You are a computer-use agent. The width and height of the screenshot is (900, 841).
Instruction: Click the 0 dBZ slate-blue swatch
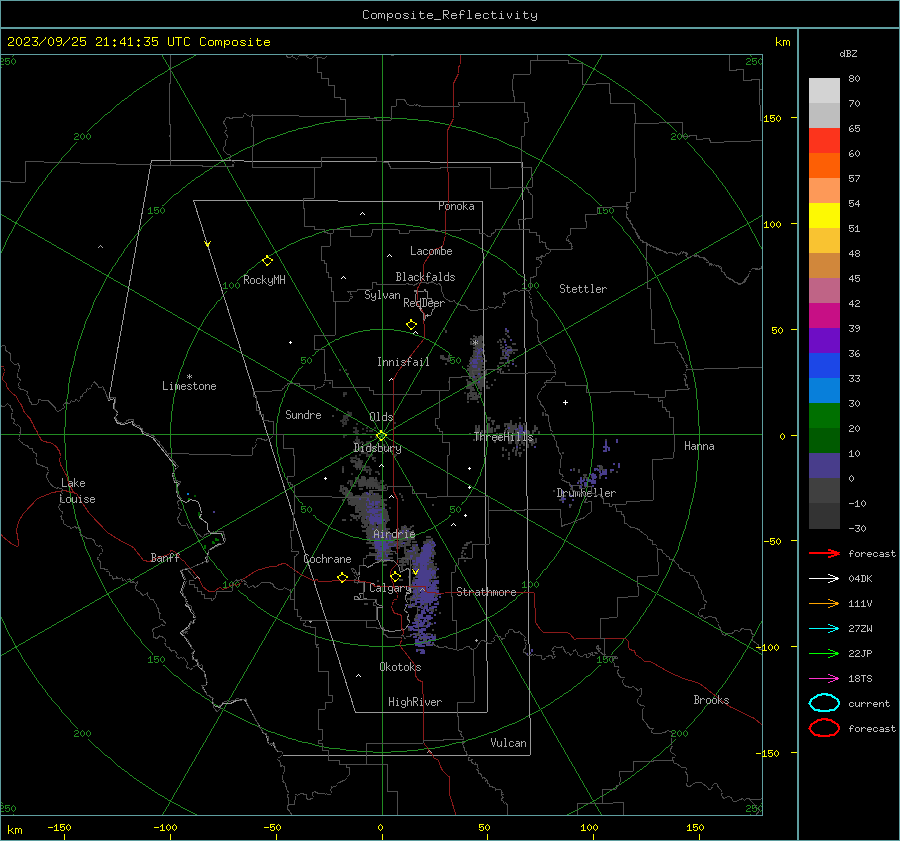(x=824, y=466)
